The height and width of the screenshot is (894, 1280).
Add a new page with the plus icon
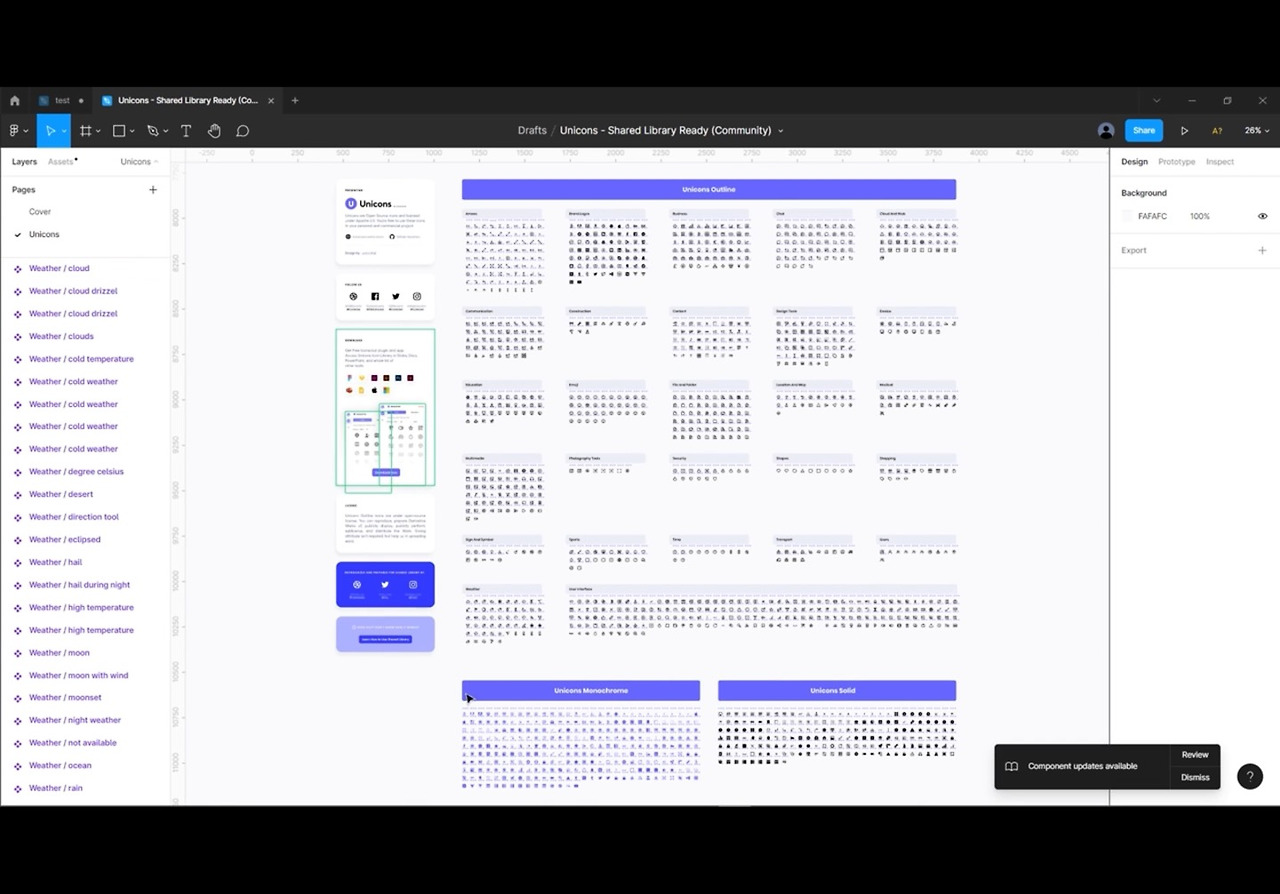(x=153, y=189)
